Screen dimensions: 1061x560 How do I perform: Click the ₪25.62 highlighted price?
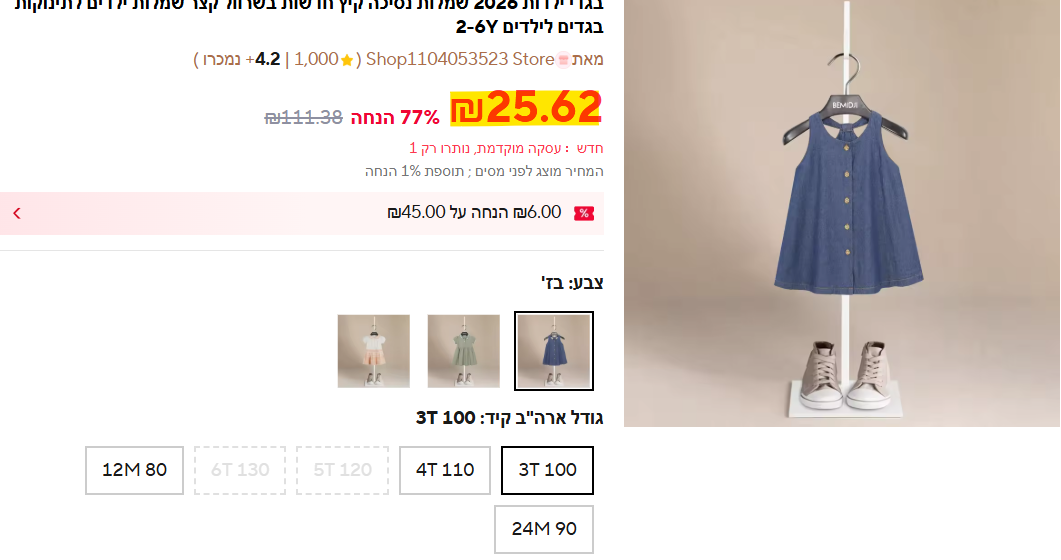526,108
